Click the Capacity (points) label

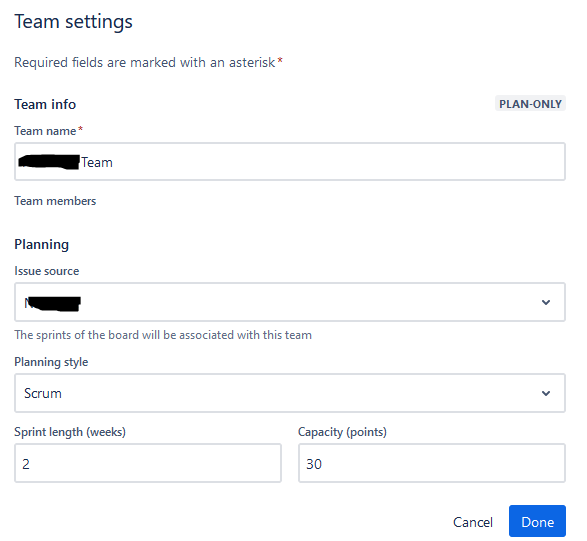click(x=342, y=432)
